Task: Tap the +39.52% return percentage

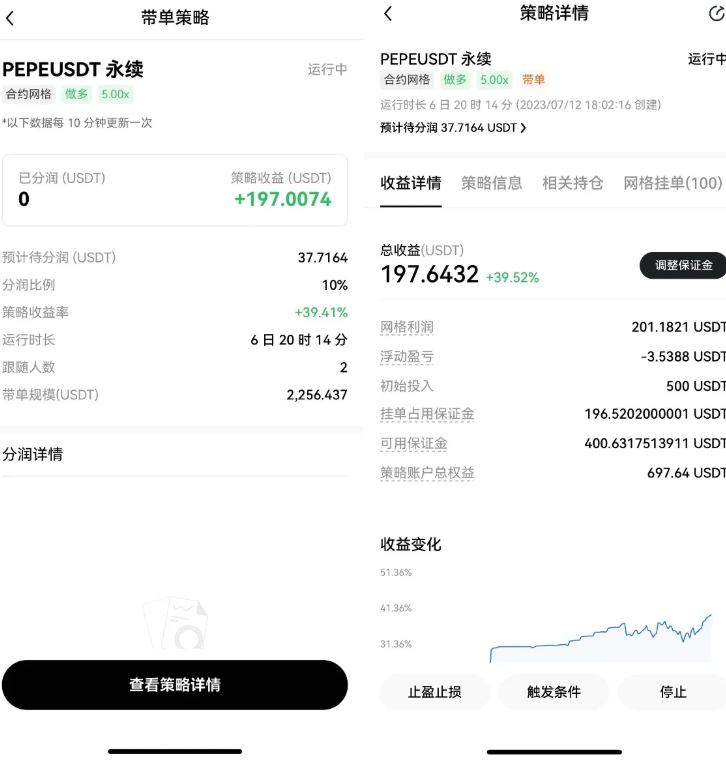Action: tap(512, 277)
